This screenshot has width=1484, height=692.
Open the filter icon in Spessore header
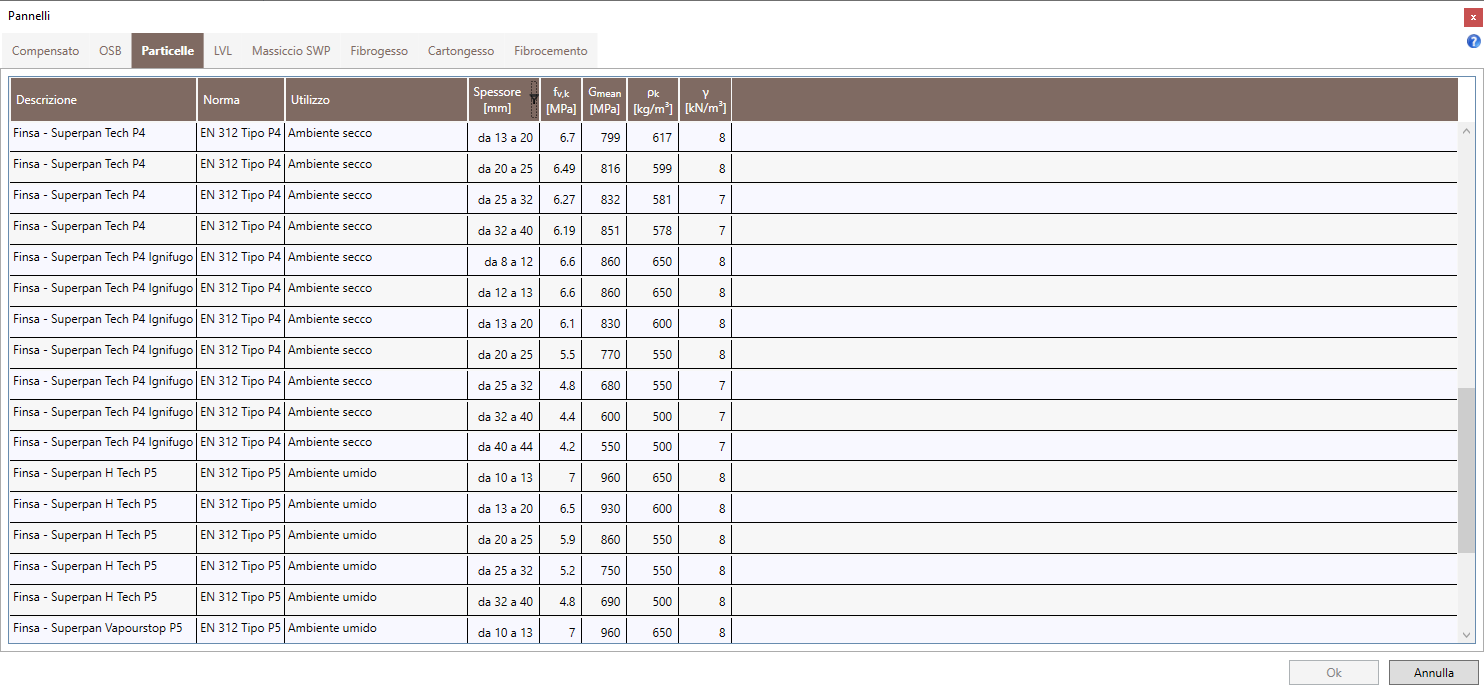pyautogui.click(x=534, y=98)
